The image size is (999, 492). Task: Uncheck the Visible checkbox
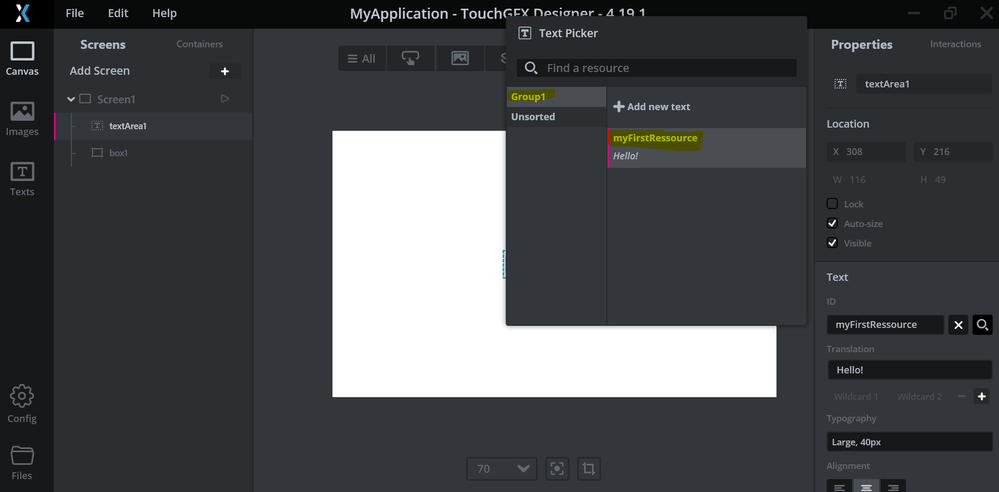[832, 243]
